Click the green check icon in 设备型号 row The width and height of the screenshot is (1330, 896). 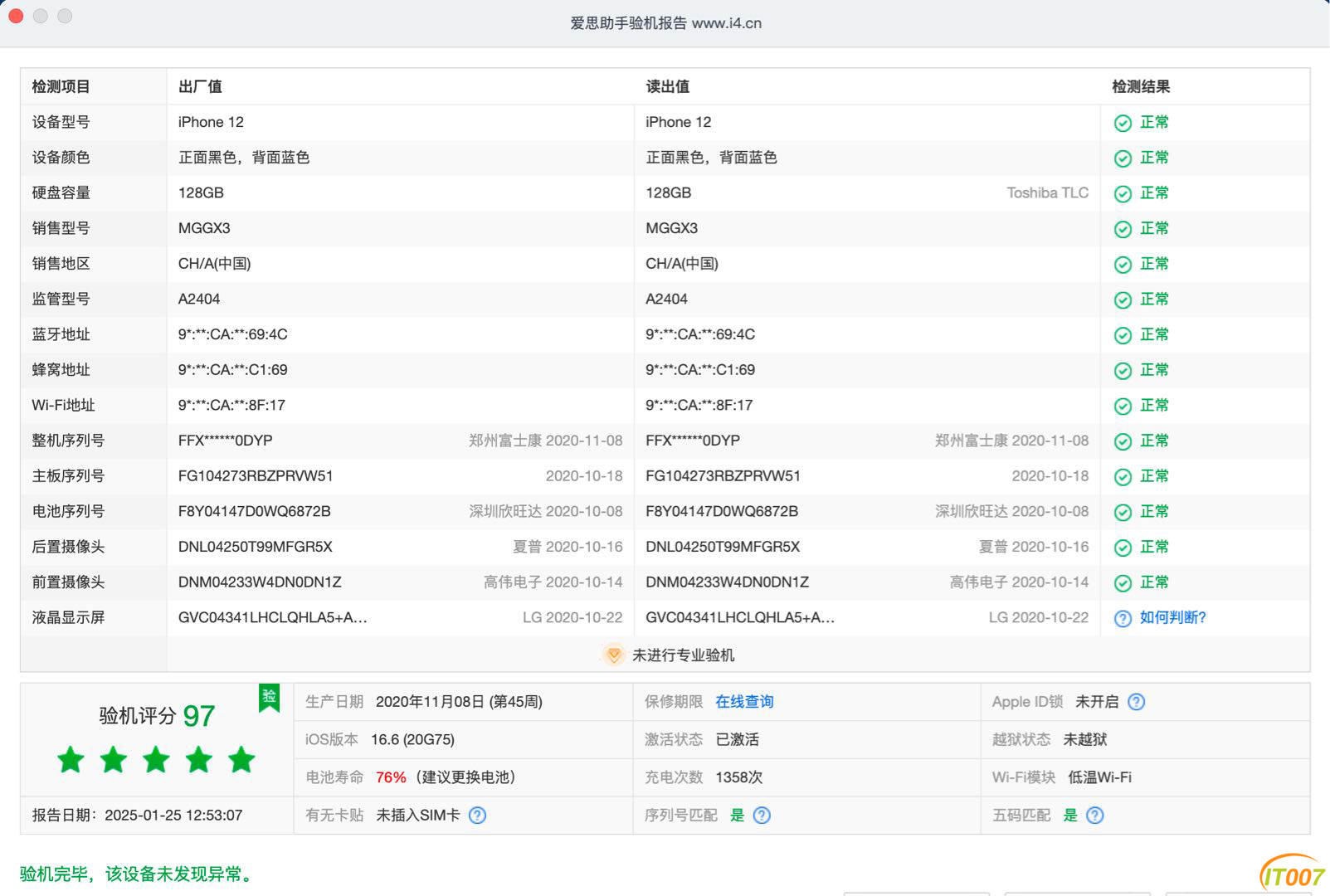[x=1123, y=124]
